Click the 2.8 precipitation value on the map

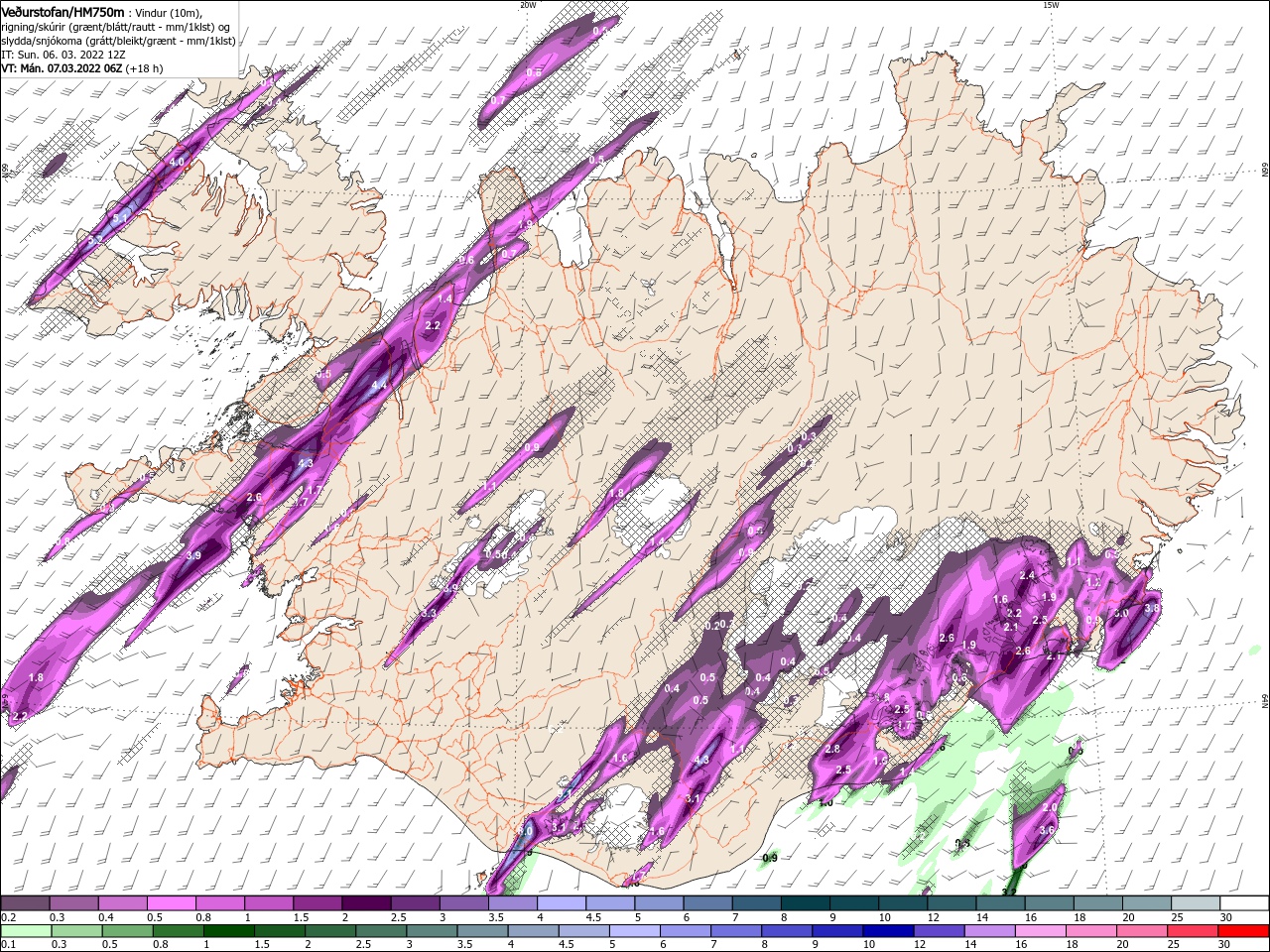[832, 749]
